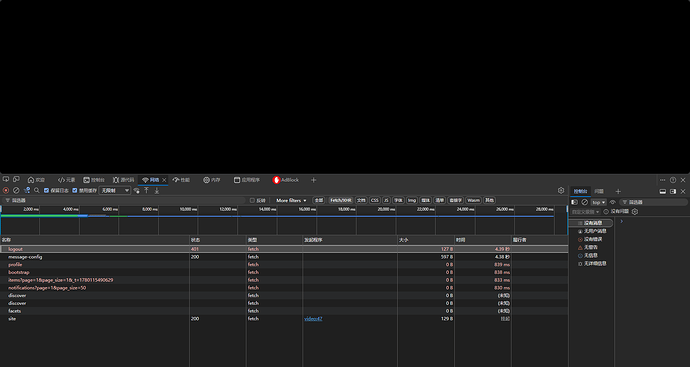Switch to the Welcome tab with home icon

tap(36, 180)
